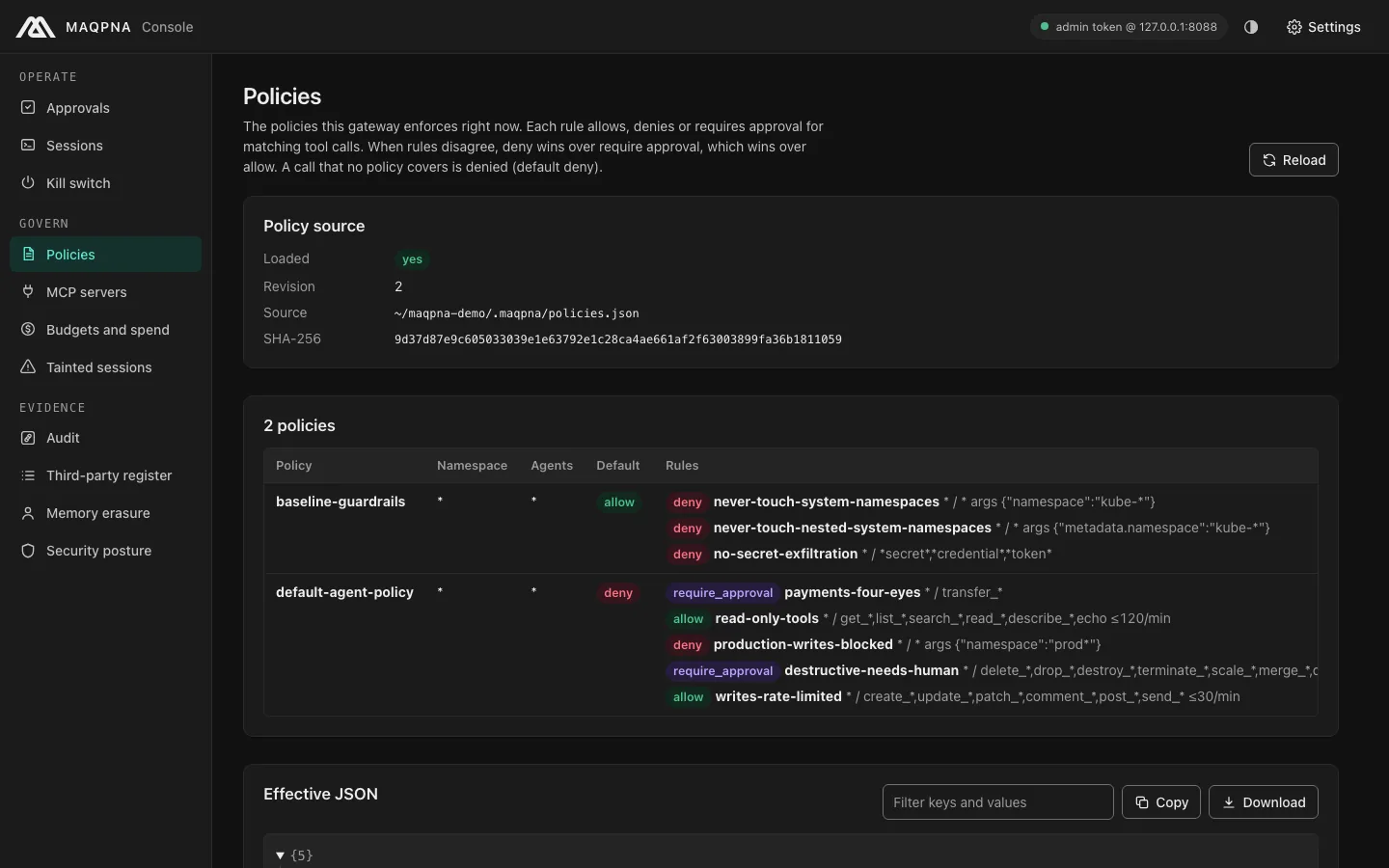
Task: Click the never-touch-system-namespaces rule
Action: 826,502
